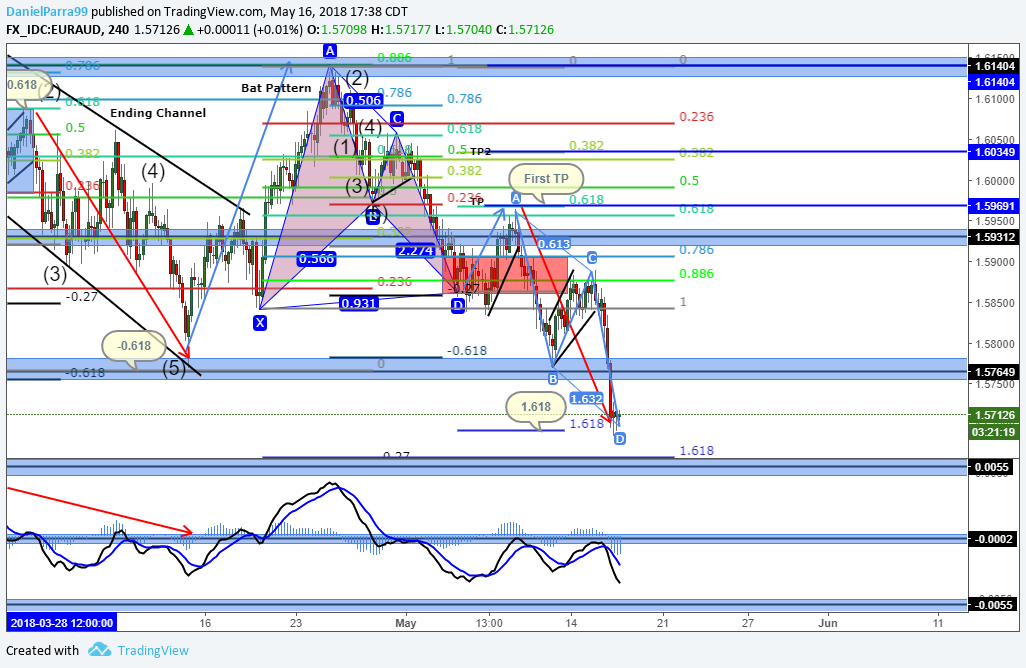Click the 13:00 label on the time axis
The width and height of the screenshot is (1026, 668).
point(489,623)
